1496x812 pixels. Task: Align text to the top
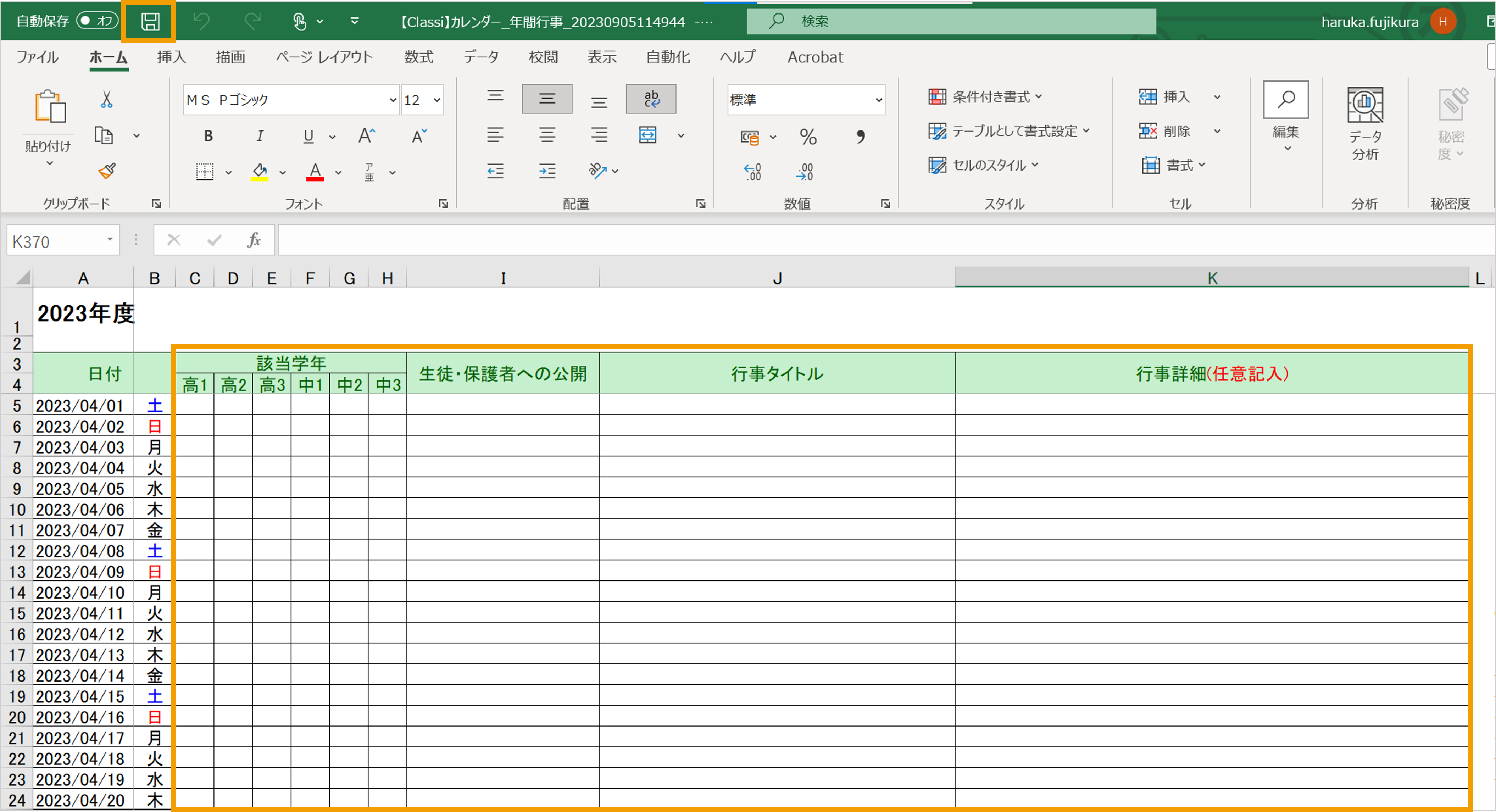pyautogui.click(x=495, y=96)
